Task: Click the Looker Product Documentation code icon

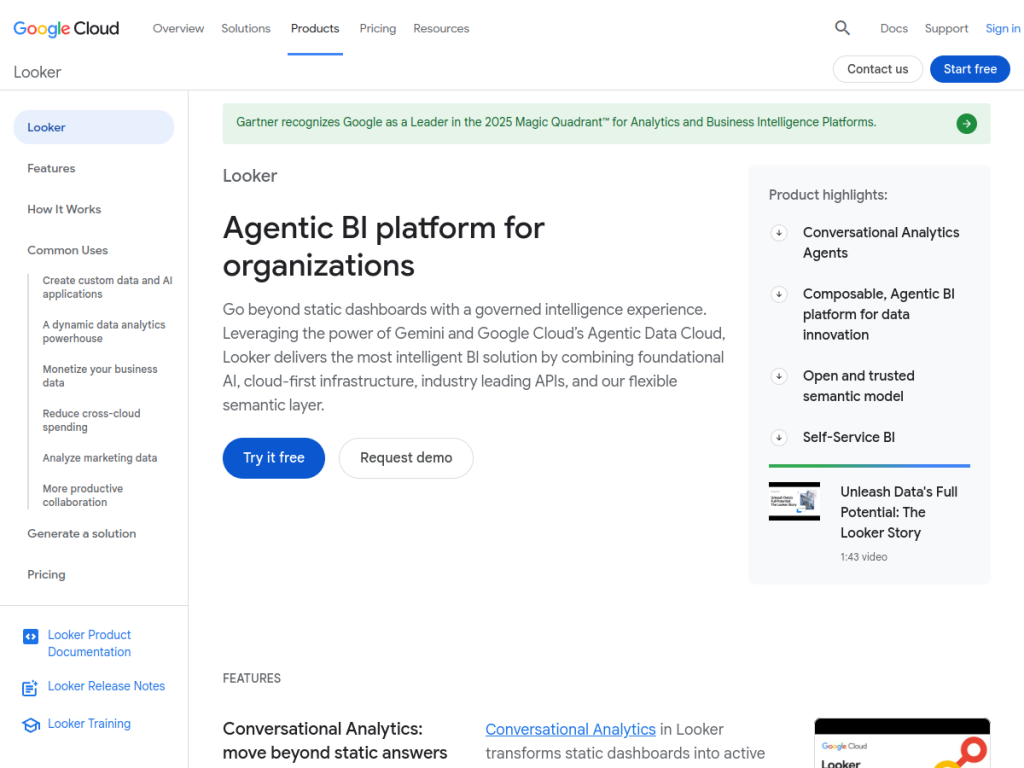Action: pyautogui.click(x=31, y=636)
